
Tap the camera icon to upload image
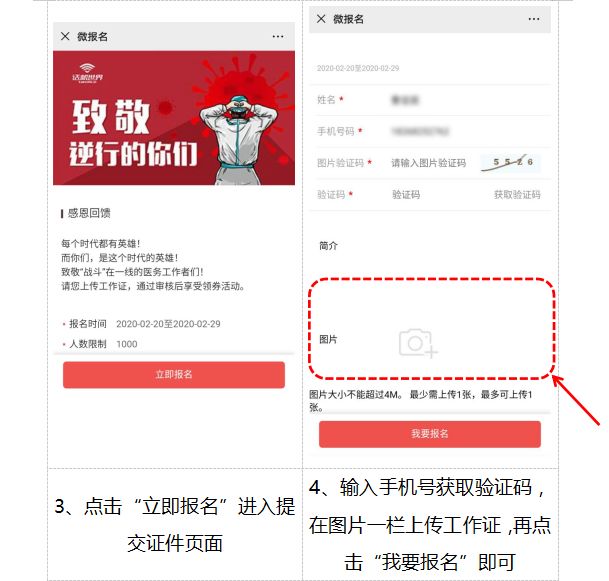coord(418,343)
